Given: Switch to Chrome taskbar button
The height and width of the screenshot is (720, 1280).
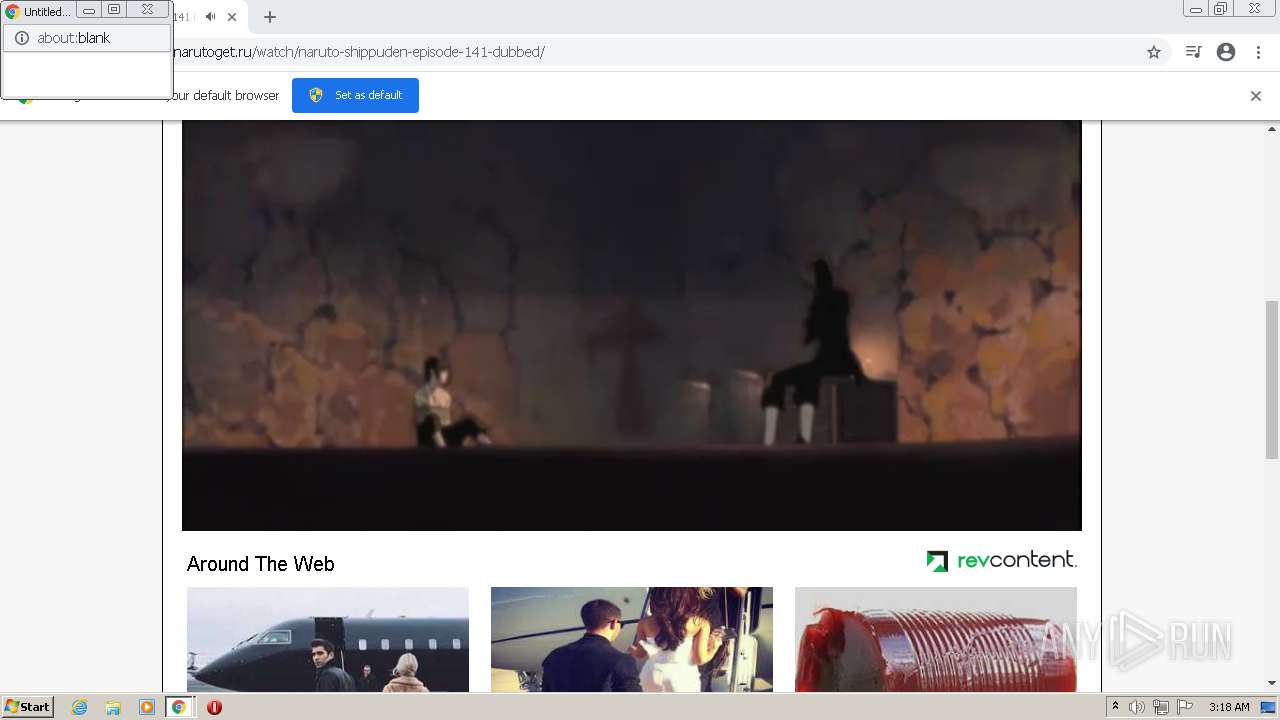Looking at the screenshot, I should click(179, 707).
